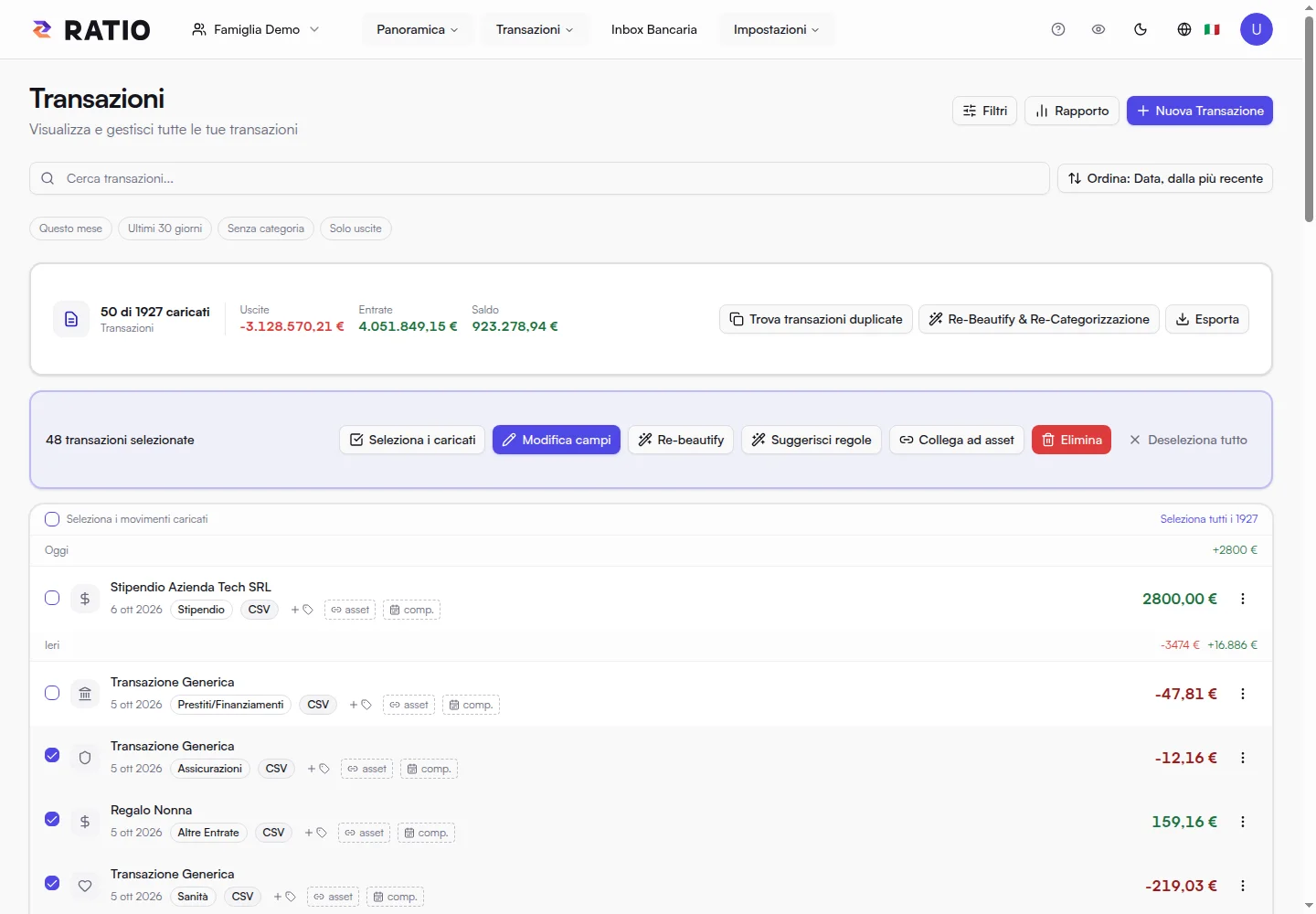Open the Impostazioni dropdown menu
Viewport: 1316px width, 914px height.
(x=777, y=29)
